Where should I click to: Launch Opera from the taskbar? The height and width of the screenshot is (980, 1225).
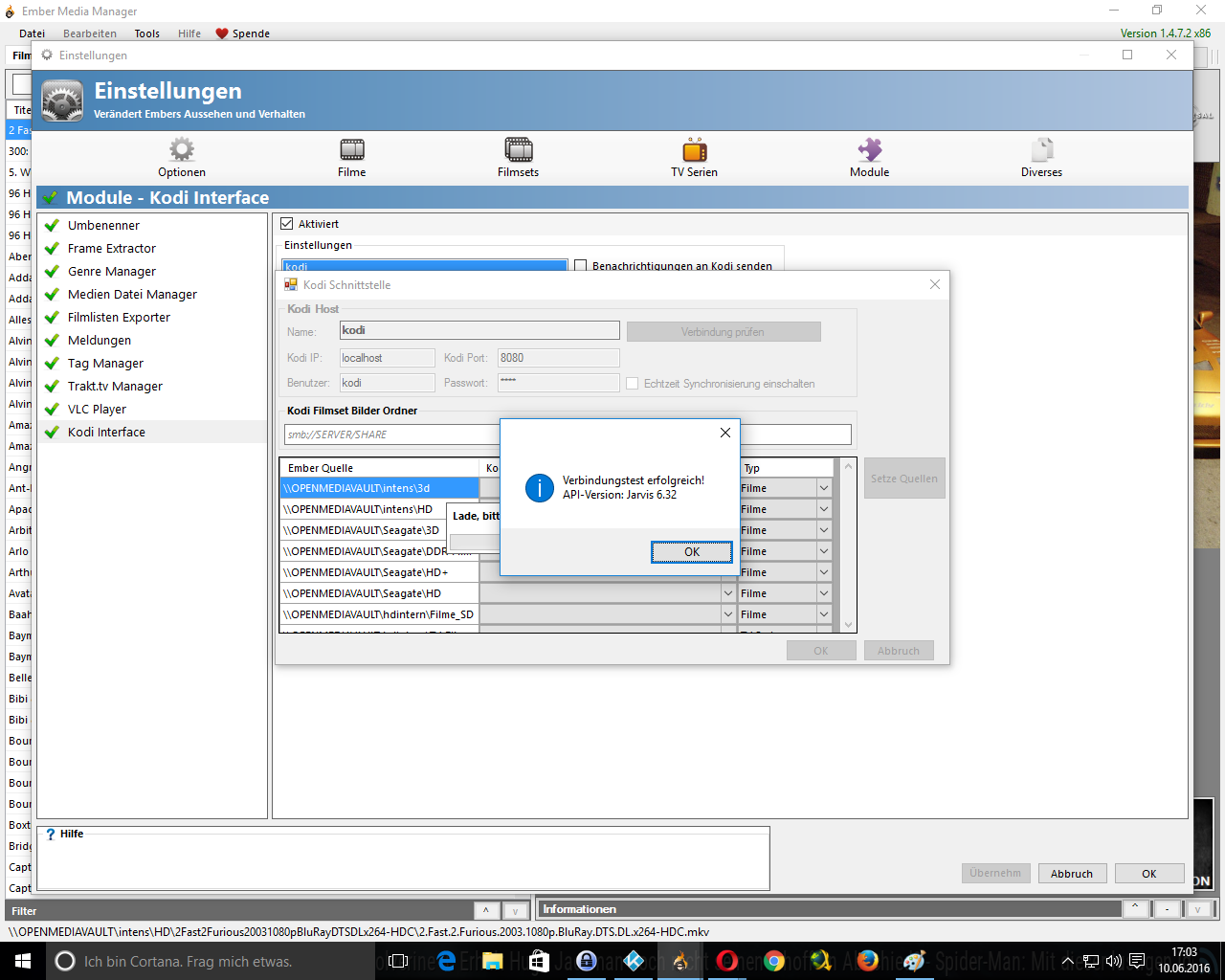tap(727, 961)
